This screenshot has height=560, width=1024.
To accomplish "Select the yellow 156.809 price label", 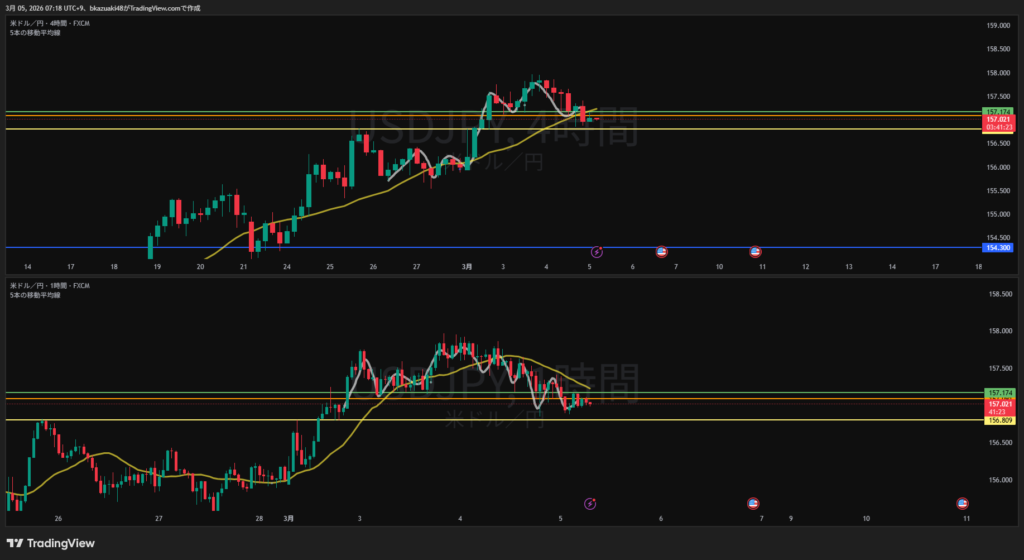I will click(999, 420).
